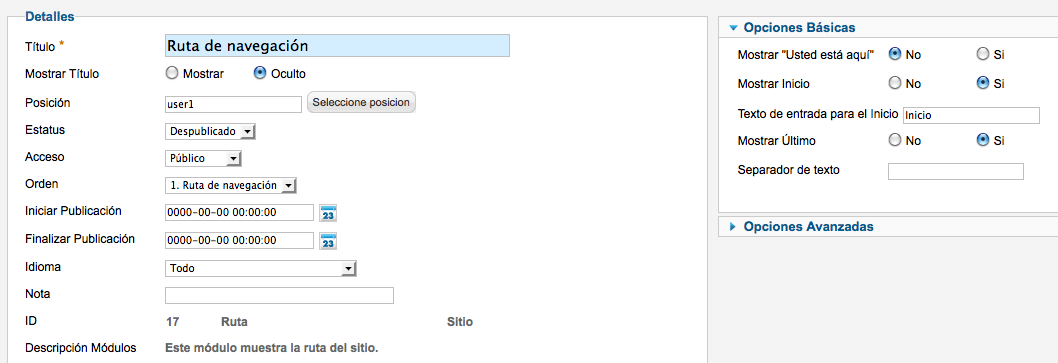Collapse Opciones Básicas triangle arrow
The image size is (1058, 363).
tap(733, 28)
